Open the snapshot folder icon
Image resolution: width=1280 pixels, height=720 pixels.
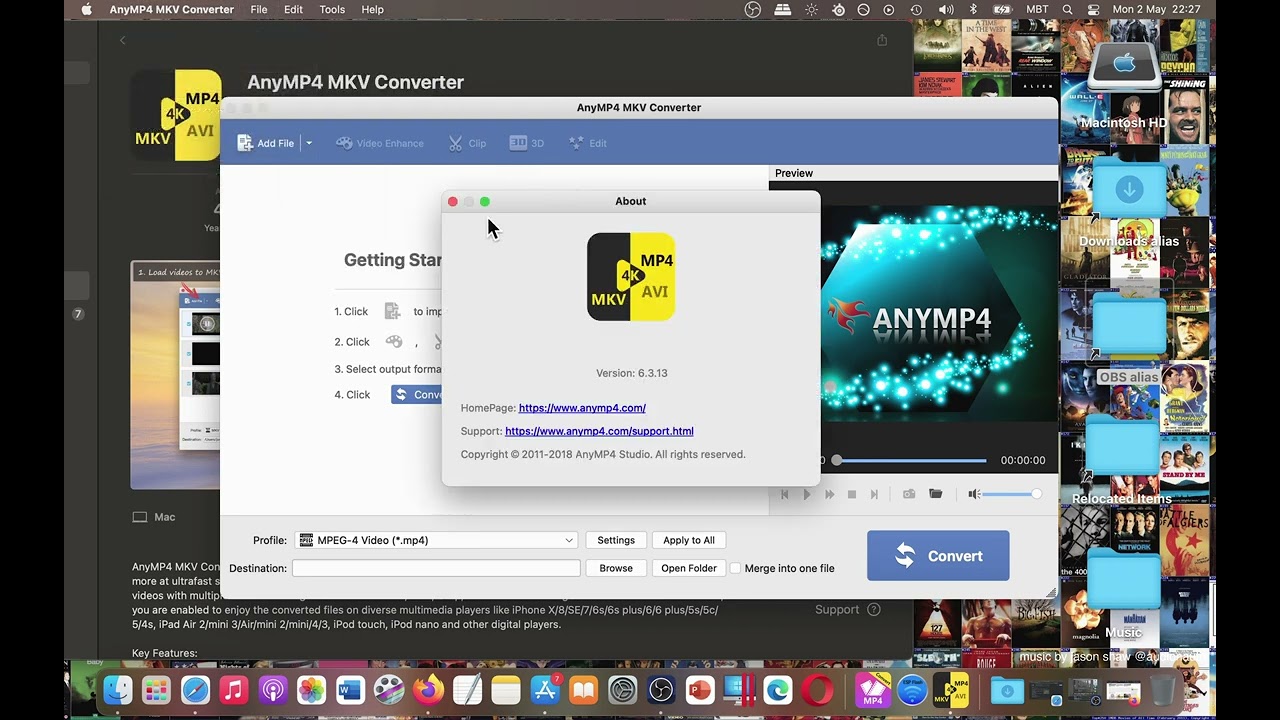click(936, 494)
